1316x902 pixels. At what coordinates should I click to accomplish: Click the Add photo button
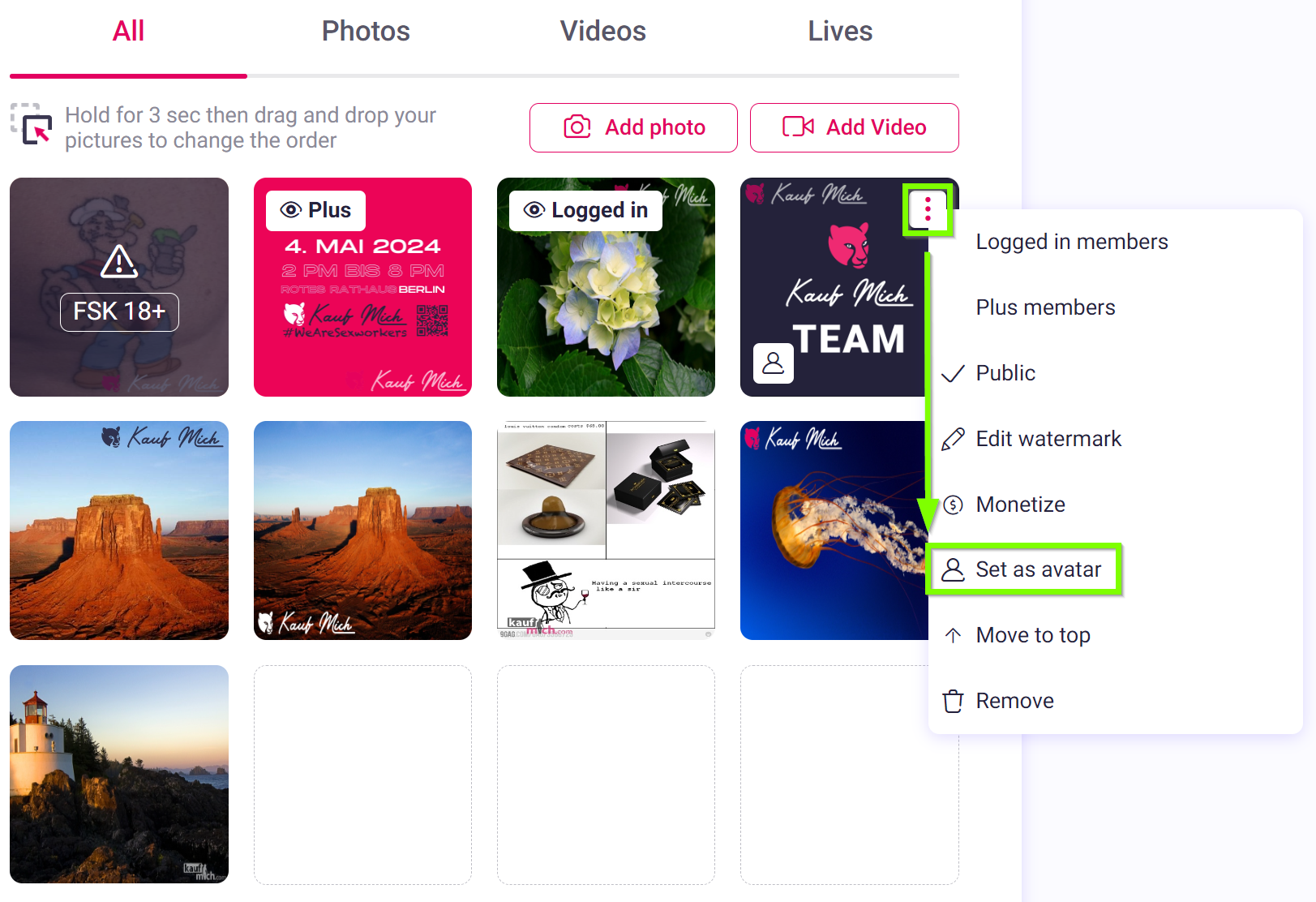pyautogui.click(x=633, y=127)
